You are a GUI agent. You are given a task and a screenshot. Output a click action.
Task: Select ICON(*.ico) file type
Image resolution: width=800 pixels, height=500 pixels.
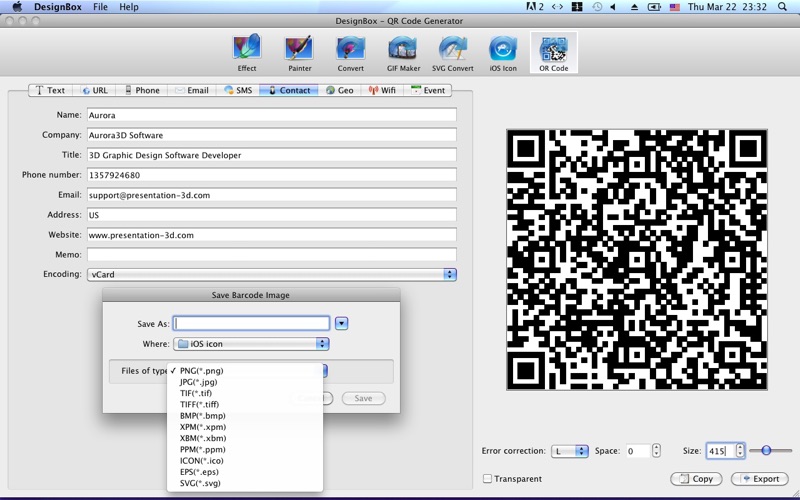[245, 461]
